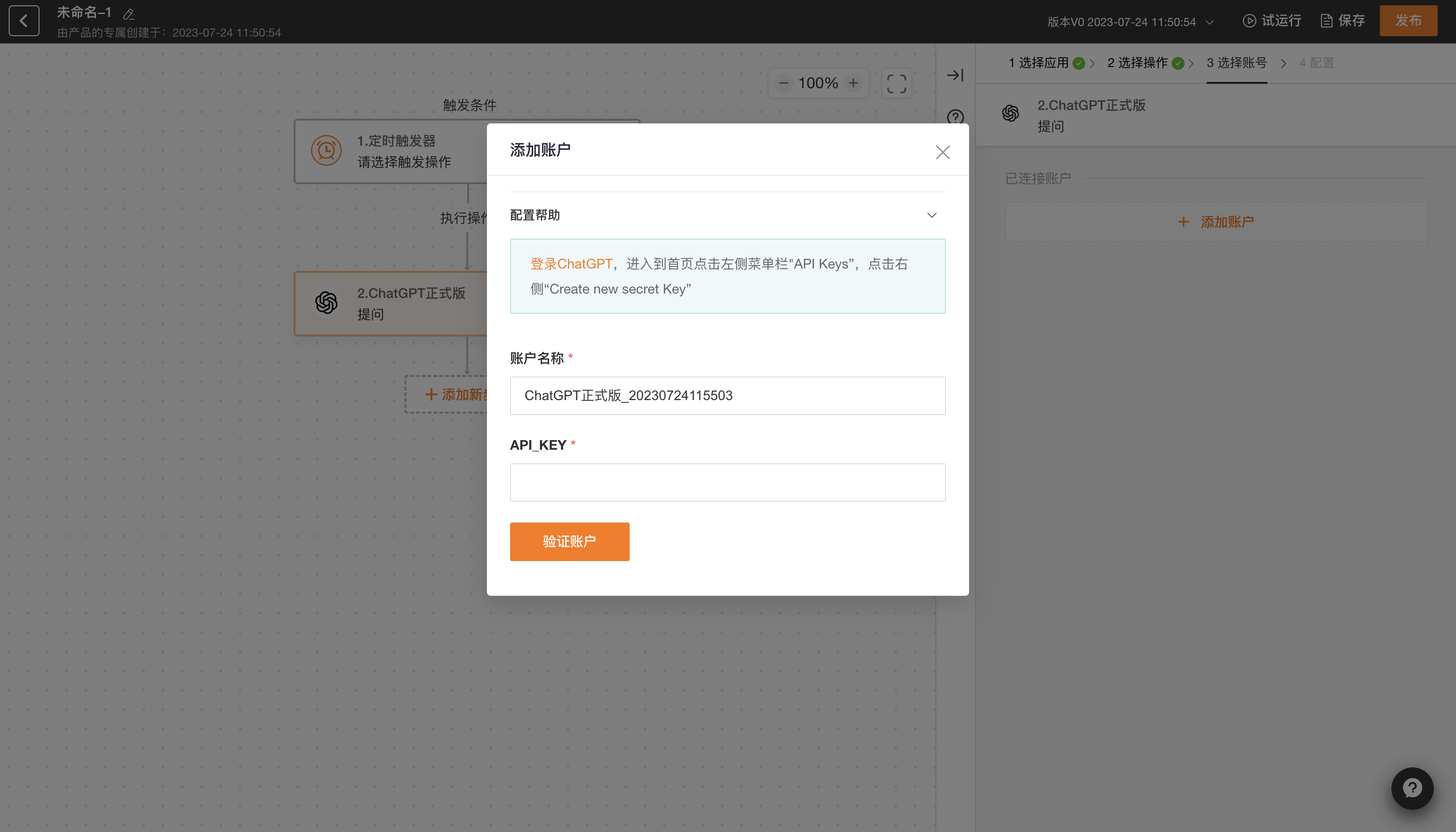
Task: Click the 添加新 step dashed button
Action: (x=446, y=394)
